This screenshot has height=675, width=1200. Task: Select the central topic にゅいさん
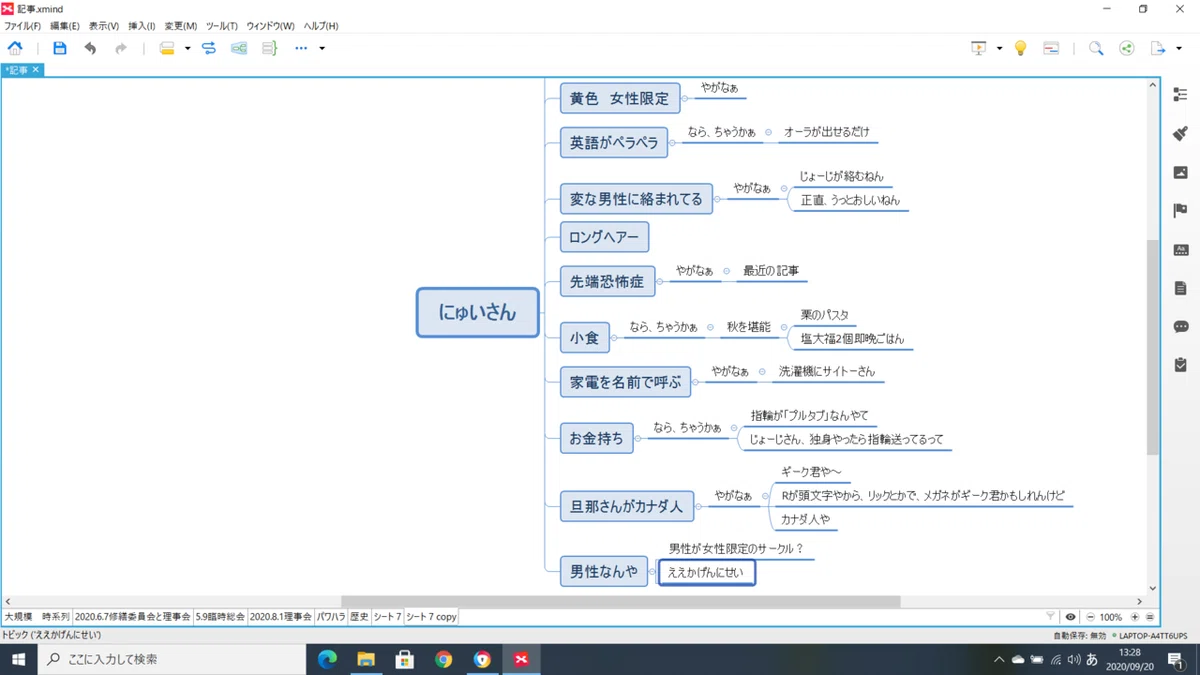(x=478, y=312)
